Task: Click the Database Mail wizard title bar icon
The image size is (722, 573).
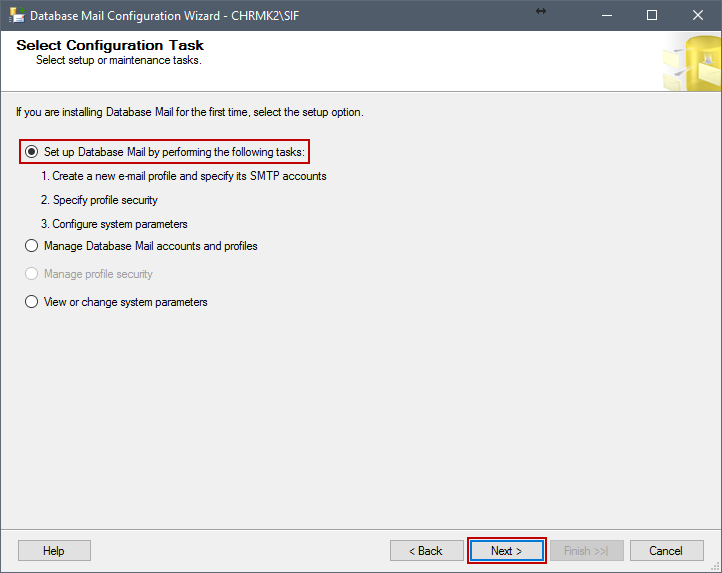Action: click(17, 15)
